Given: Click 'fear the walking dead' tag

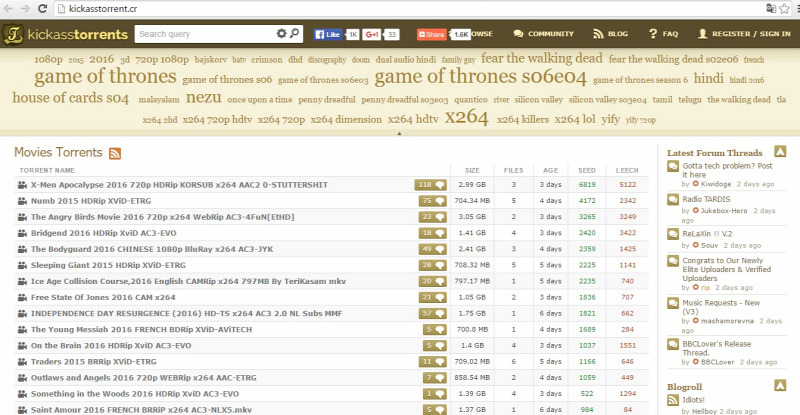Looking at the screenshot, I should (x=541, y=58).
